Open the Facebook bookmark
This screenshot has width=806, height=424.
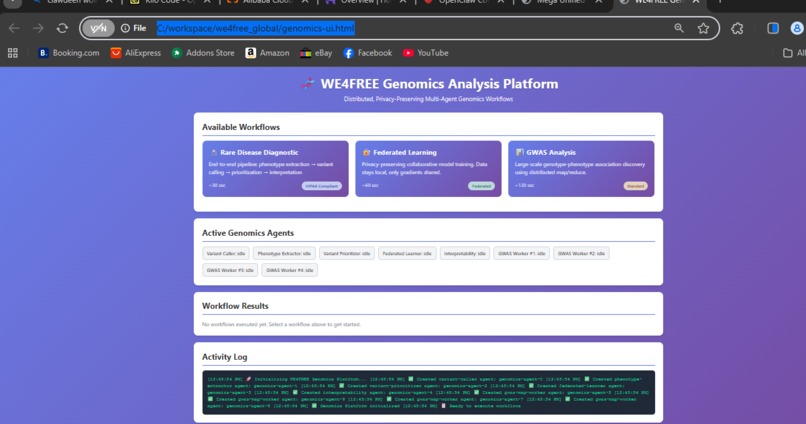[368, 53]
